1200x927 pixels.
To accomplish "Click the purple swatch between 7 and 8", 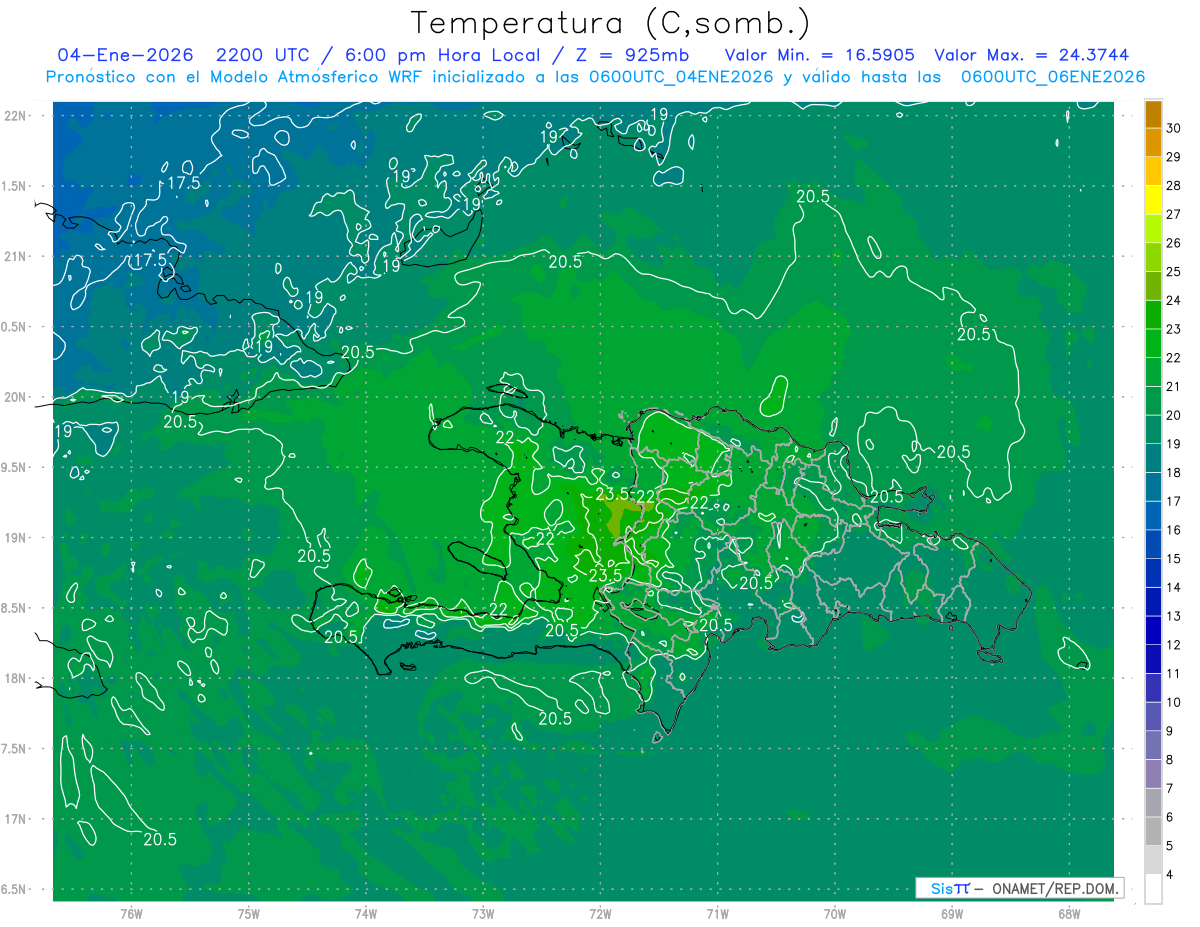I will (1153, 774).
